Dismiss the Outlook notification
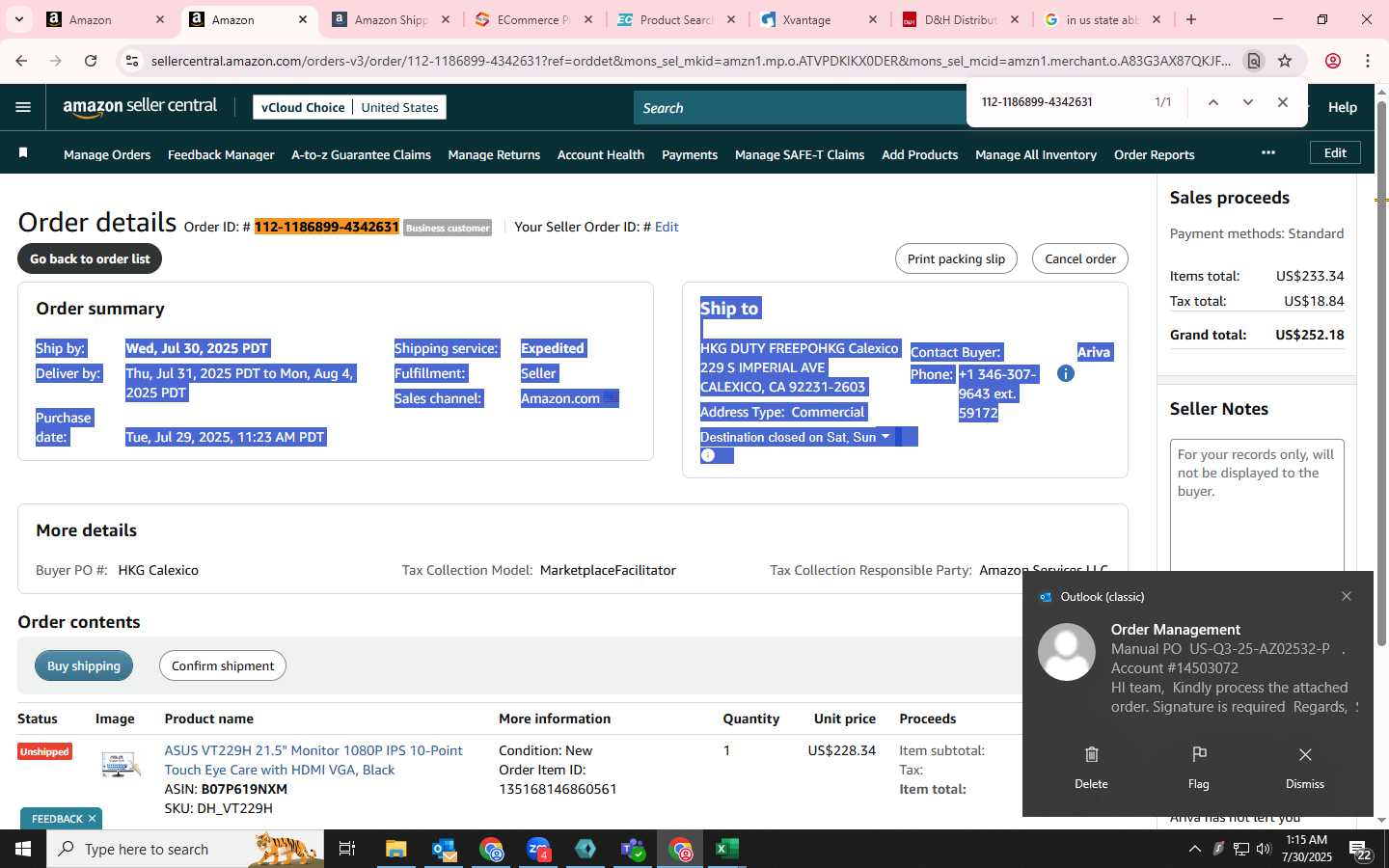This screenshot has width=1389, height=868. (x=1304, y=767)
